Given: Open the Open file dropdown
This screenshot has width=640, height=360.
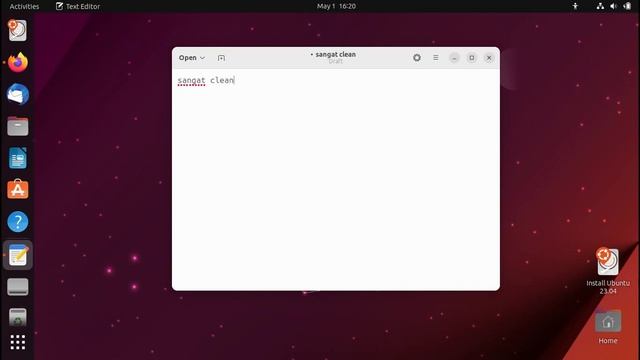Looking at the screenshot, I should [x=191, y=58].
